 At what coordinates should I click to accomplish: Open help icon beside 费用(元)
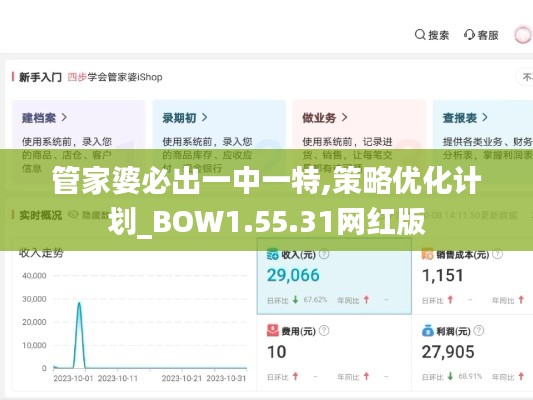[324, 330]
